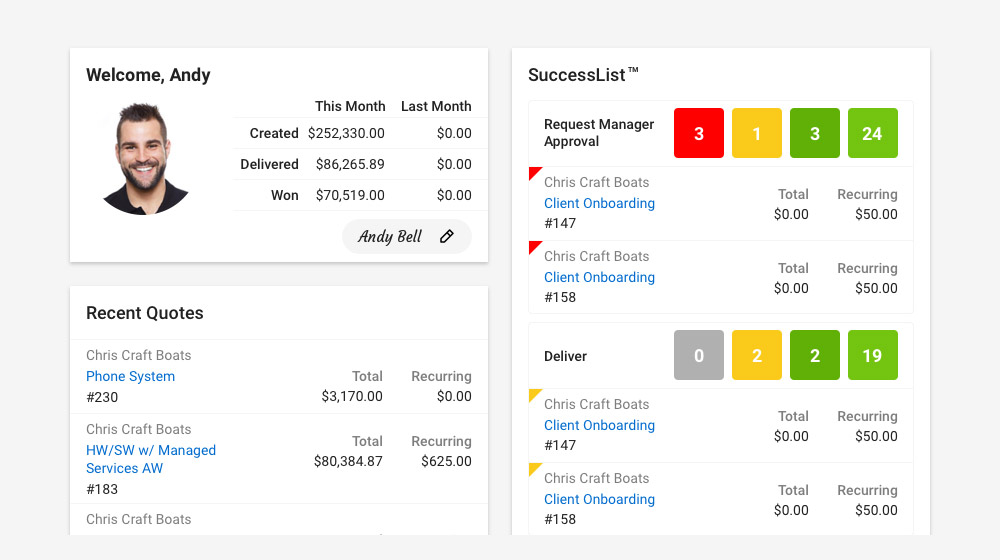Click the gray 0 badge in Deliver row
Image resolution: width=1000 pixels, height=560 pixels.
click(x=699, y=355)
